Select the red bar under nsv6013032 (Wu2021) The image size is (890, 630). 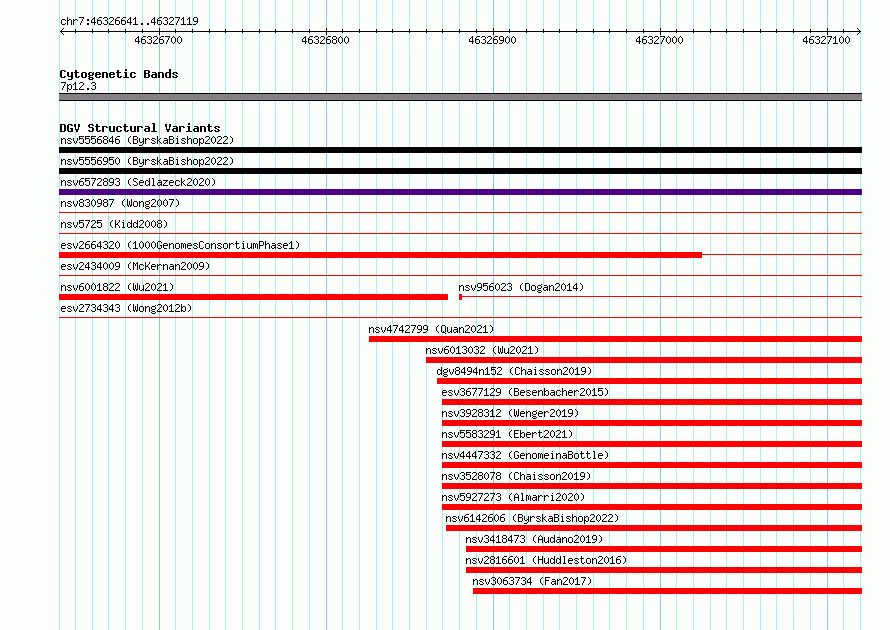(644, 360)
